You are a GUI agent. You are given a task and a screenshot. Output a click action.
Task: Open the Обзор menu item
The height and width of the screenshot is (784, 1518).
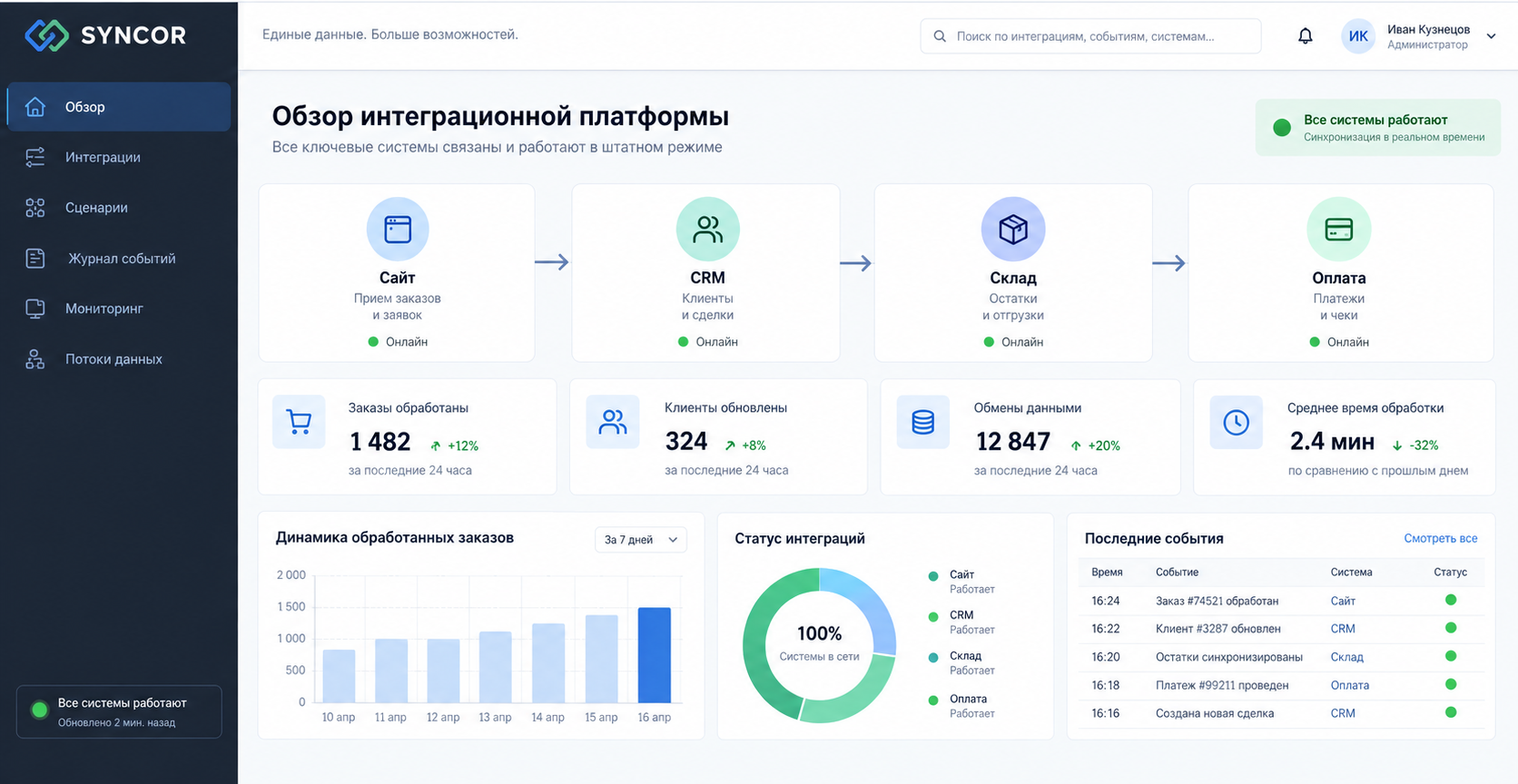point(118,107)
